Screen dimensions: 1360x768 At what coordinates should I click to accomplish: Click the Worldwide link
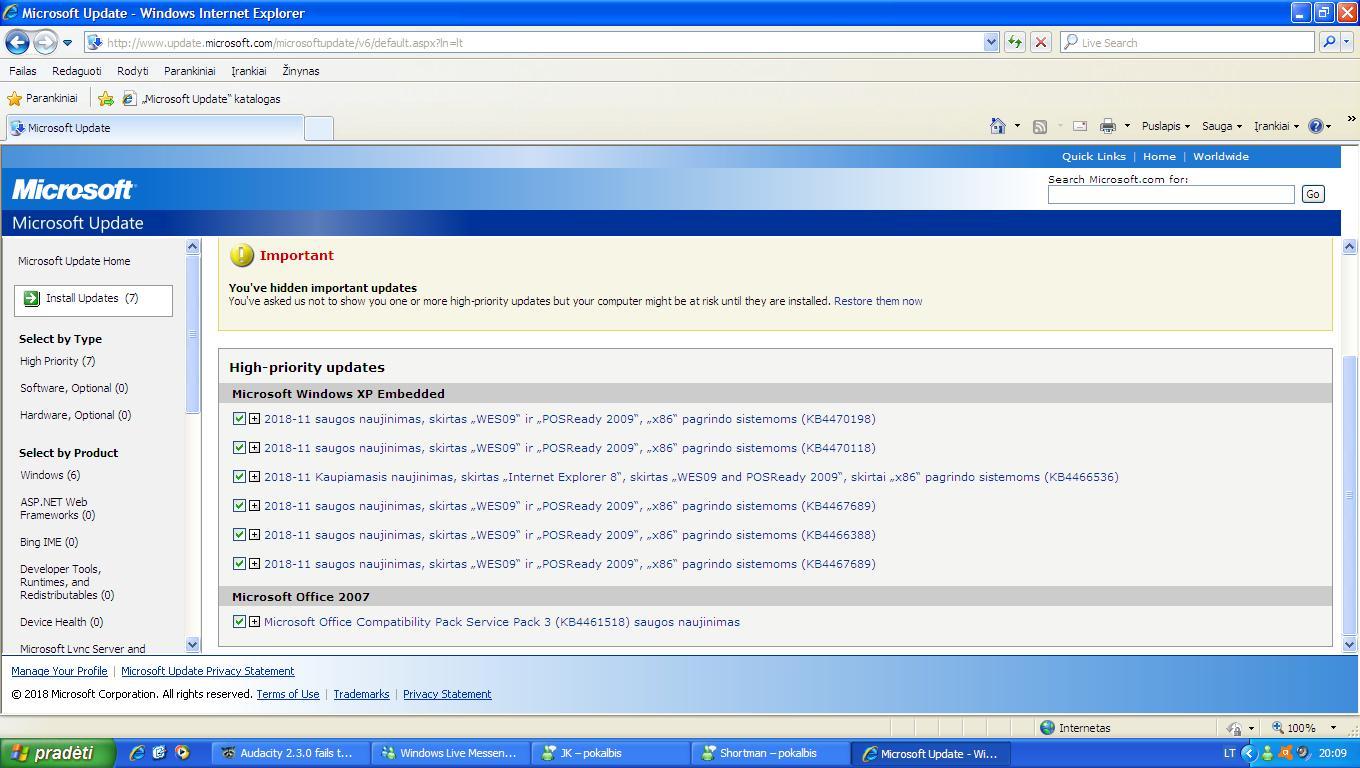click(1220, 156)
